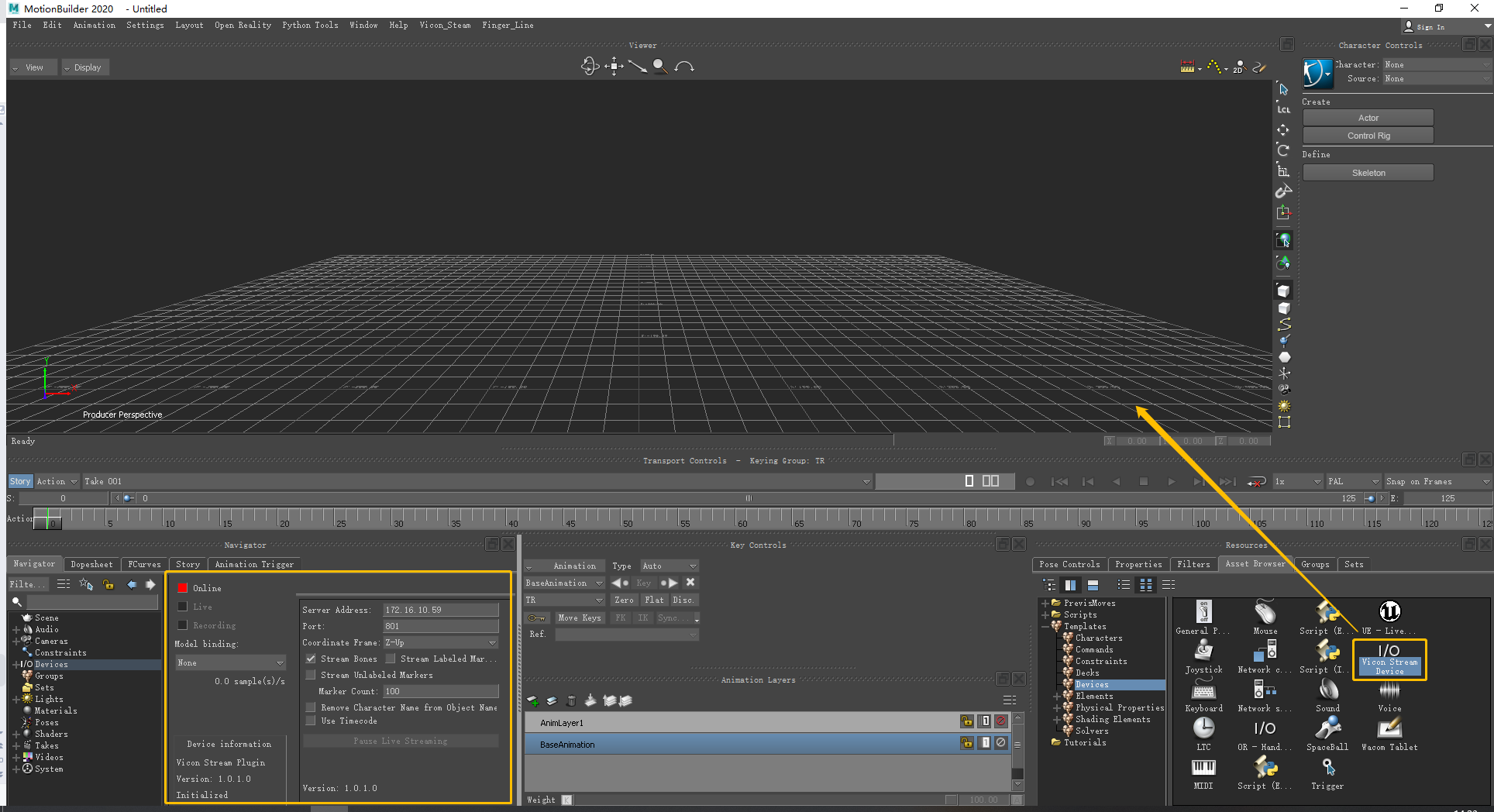Click the Skeleton define button
Viewport: 1494px width, 812px height.
click(x=1368, y=173)
